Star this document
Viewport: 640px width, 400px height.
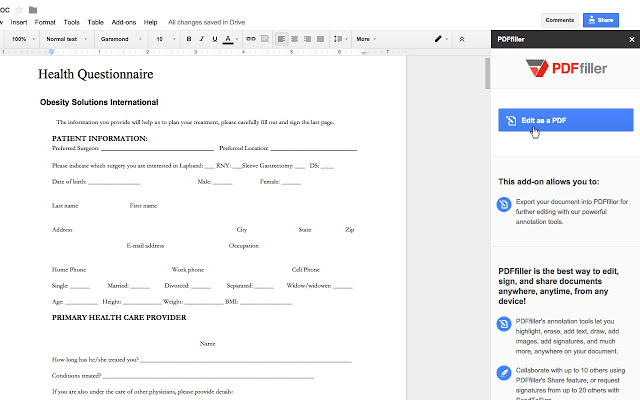[19, 9]
